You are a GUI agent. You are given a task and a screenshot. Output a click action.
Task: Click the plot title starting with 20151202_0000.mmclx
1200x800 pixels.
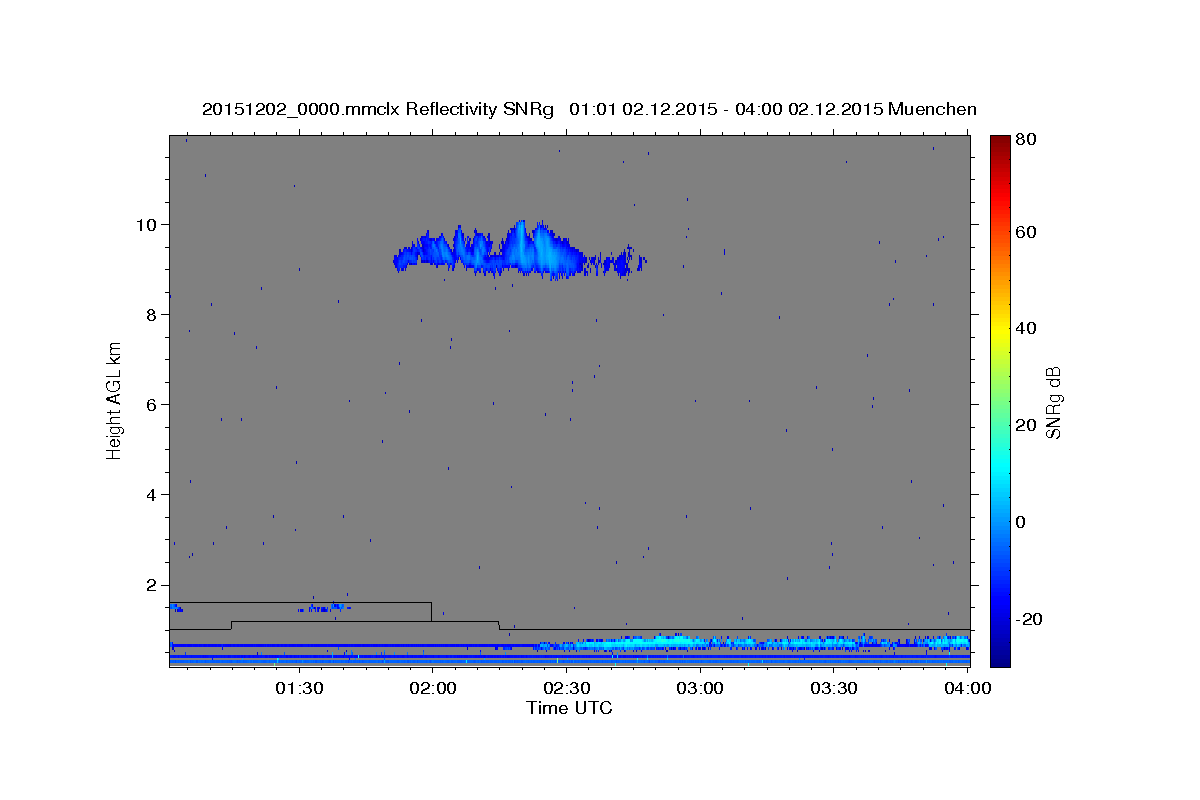coord(589,109)
